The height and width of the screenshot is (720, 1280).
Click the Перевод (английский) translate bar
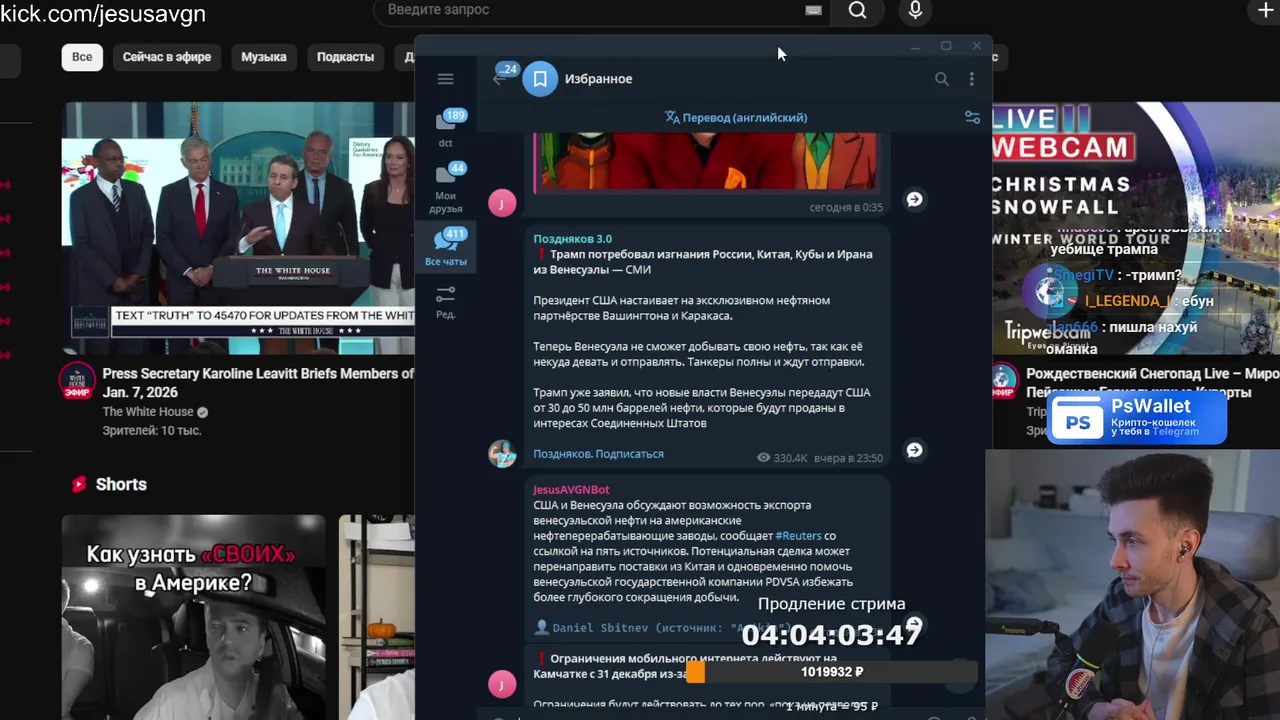click(x=736, y=117)
